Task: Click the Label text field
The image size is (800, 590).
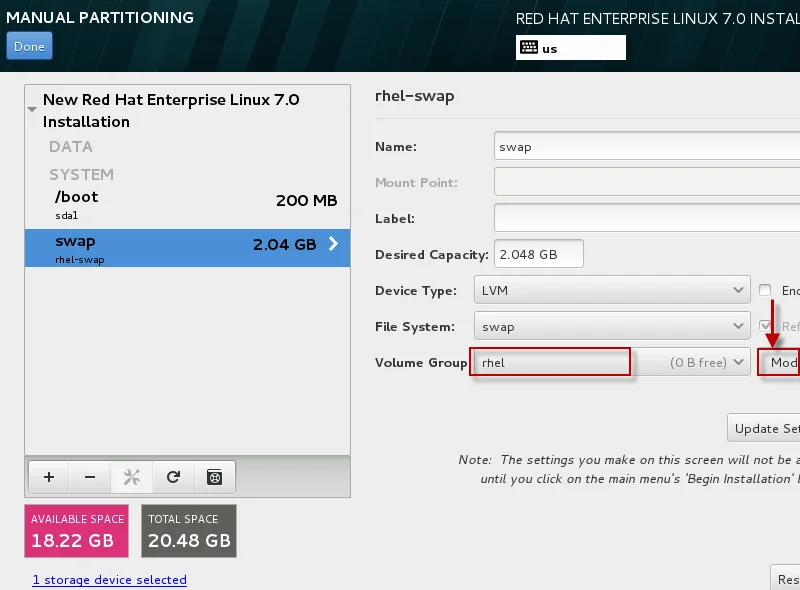Action: click(x=646, y=218)
